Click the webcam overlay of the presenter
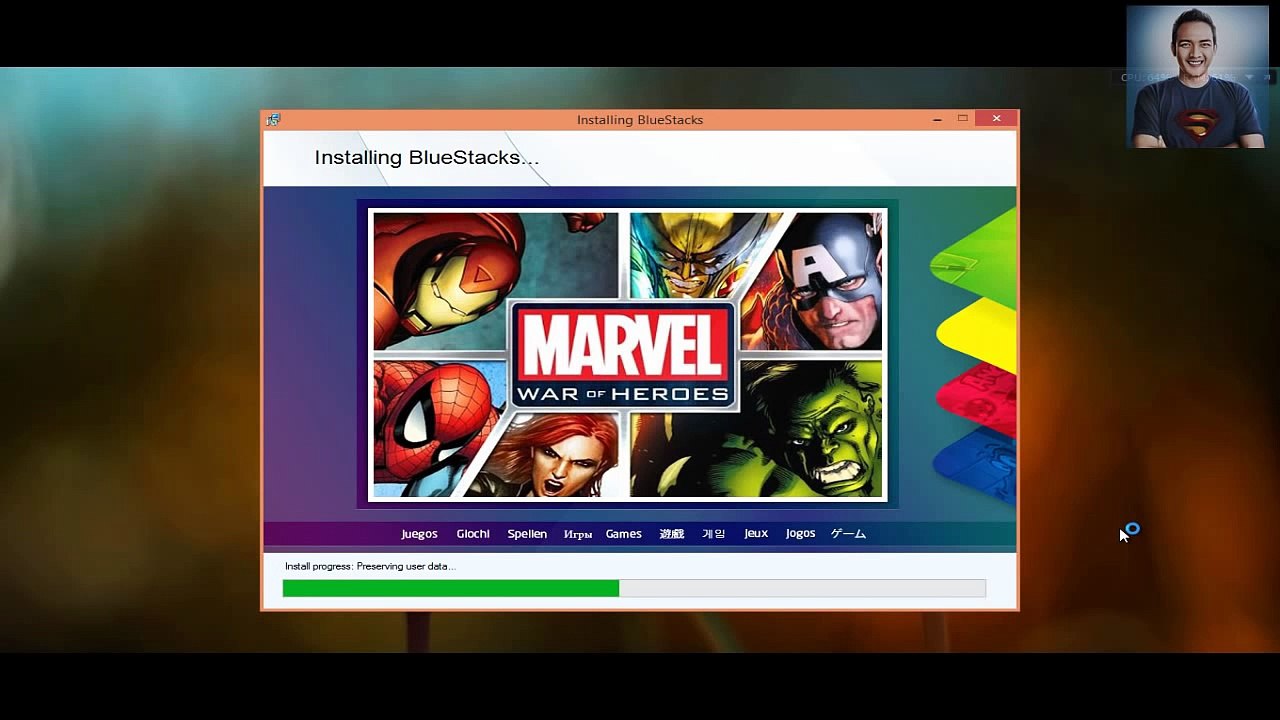Viewport: 1280px width, 720px height. click(x=1198, y=77)
